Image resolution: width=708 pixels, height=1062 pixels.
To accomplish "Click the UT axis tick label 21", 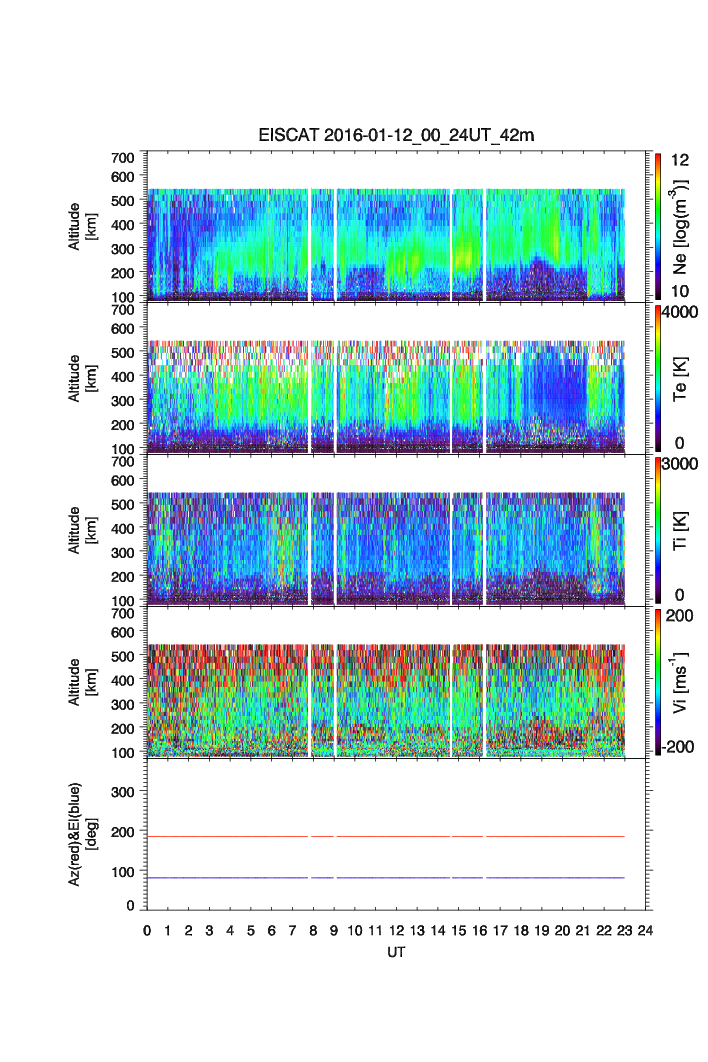I will point(583,931).
